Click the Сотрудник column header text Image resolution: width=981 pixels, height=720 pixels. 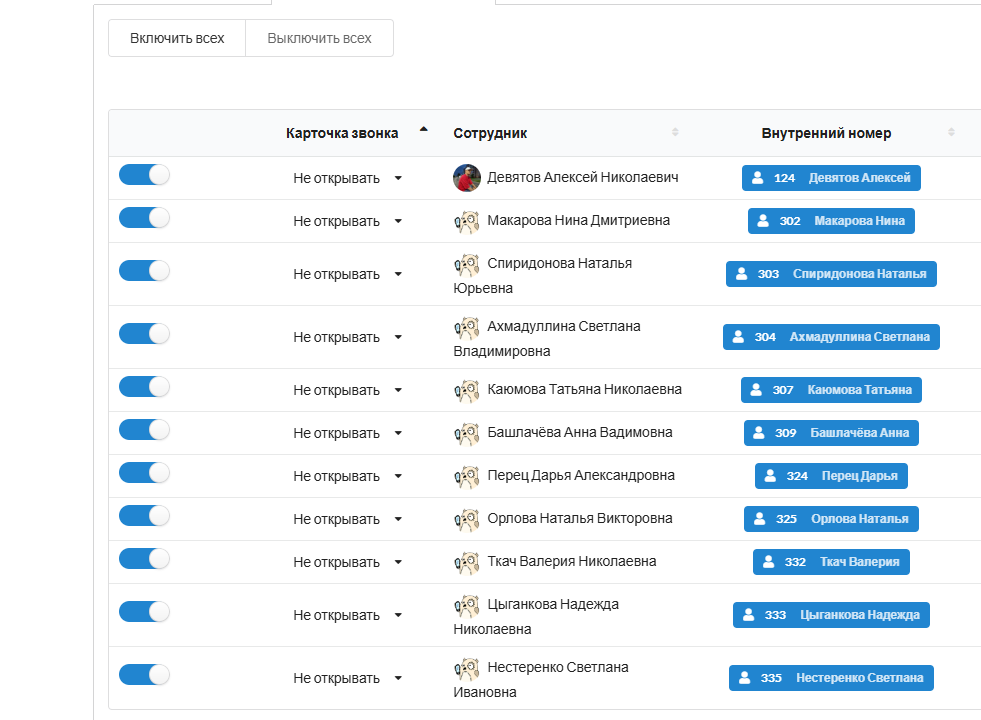pos(490,133)
